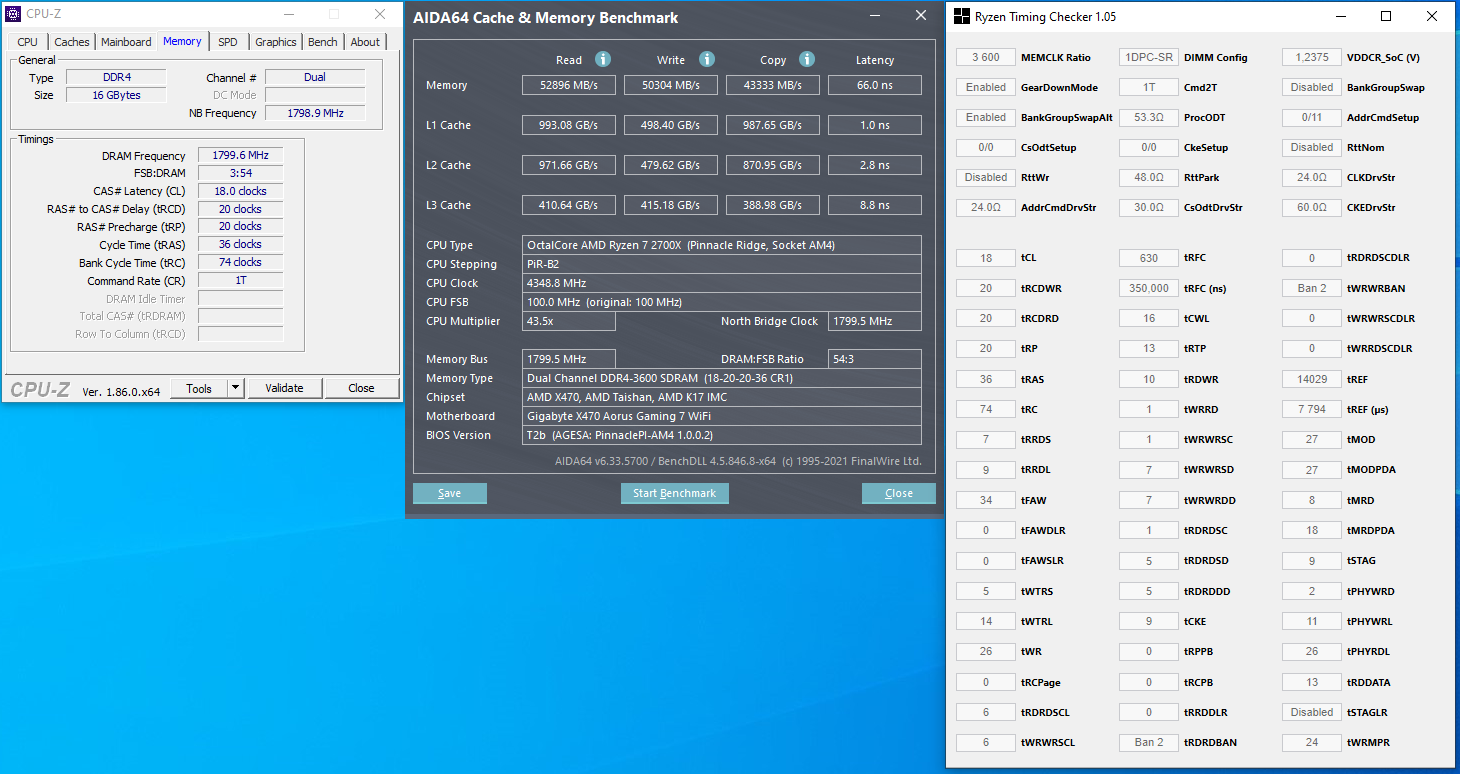Select Memory Type DDR4-3600 SDRAM field
The height and width of the screenshot is (774, 1460).
(x=722, y=378)
